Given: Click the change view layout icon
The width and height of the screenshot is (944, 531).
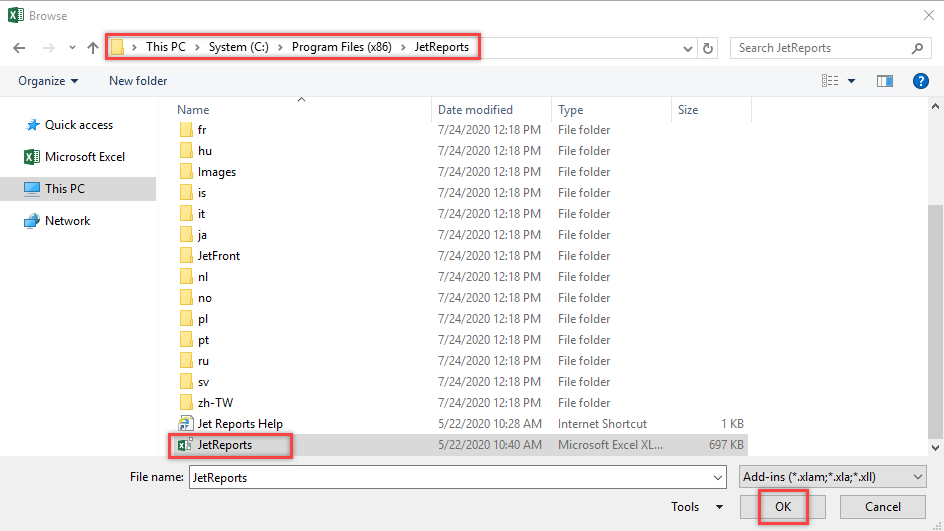Looking at the screenshot, I should click(x=830, y=81).
